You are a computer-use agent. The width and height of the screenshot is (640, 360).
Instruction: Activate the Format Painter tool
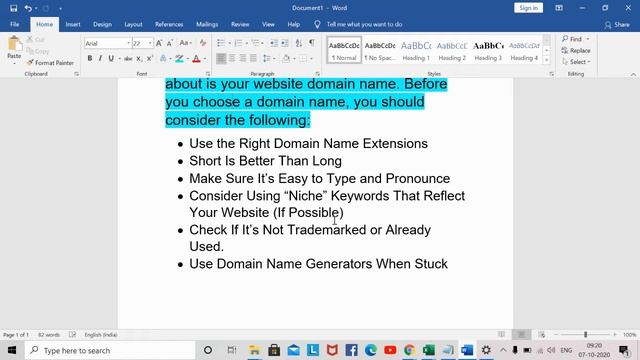50,63
